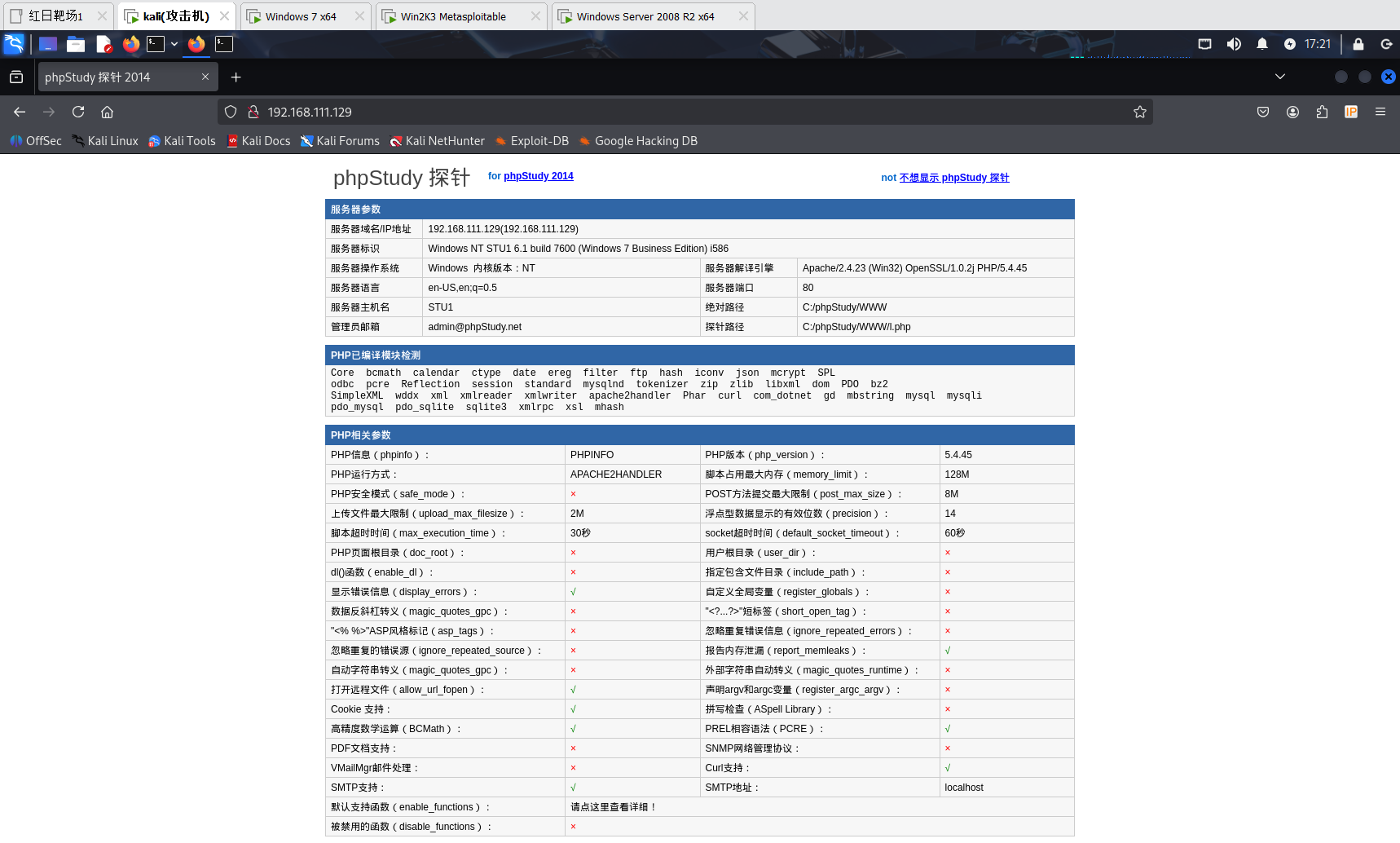
Task: Go back to the previous page
Action: click(x=20, y=112)
